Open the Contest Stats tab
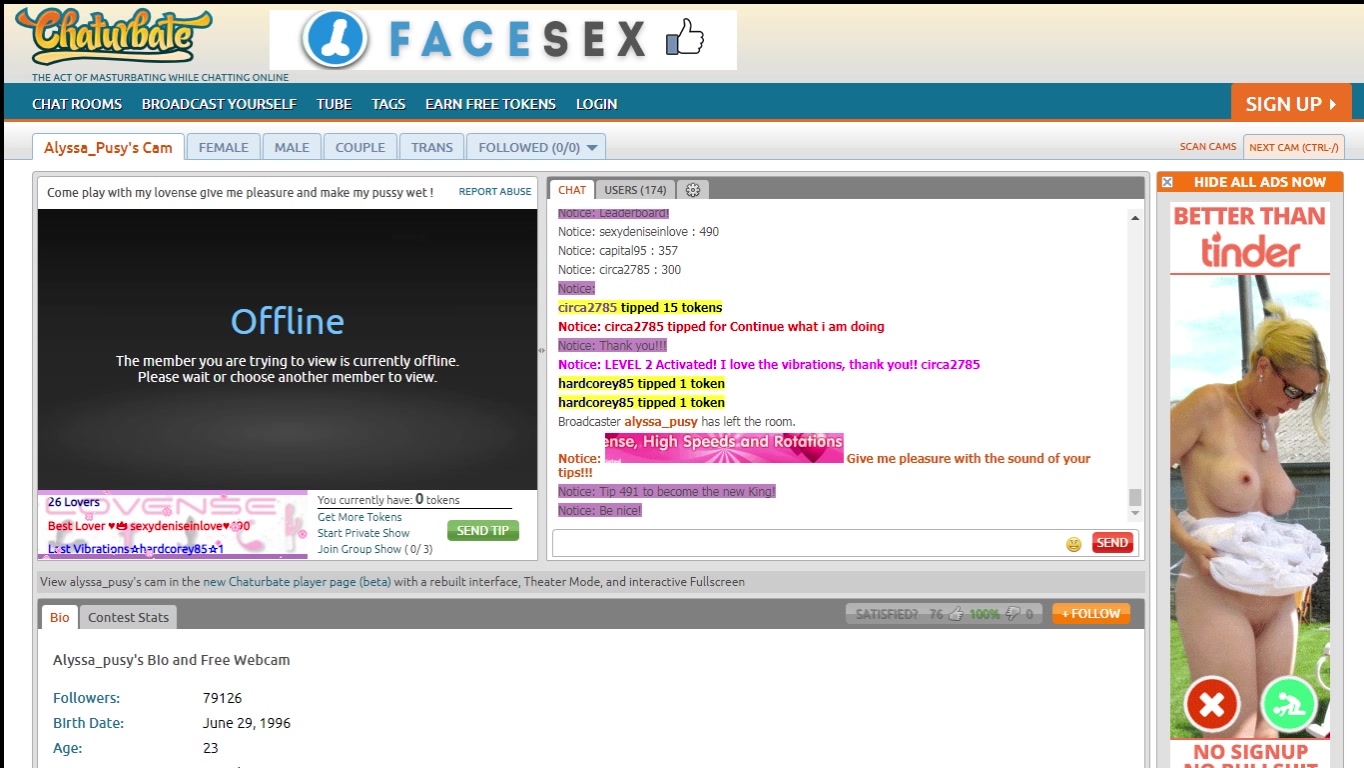Screen dimensions: 1364x768 (x=128, y=617)
